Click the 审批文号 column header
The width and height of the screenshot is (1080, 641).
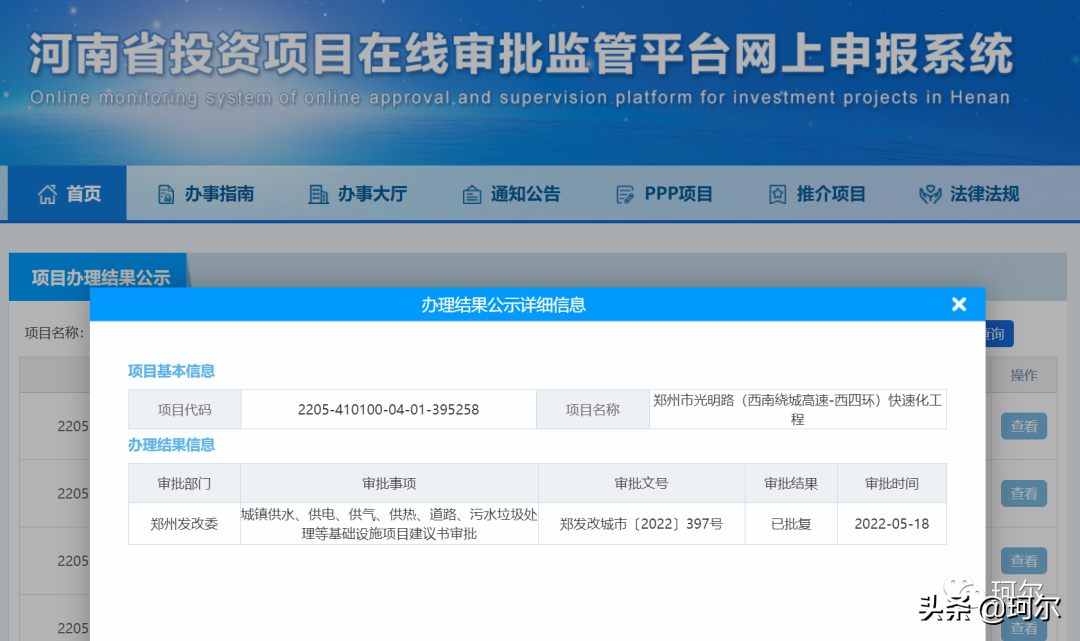tap(641, 483)
